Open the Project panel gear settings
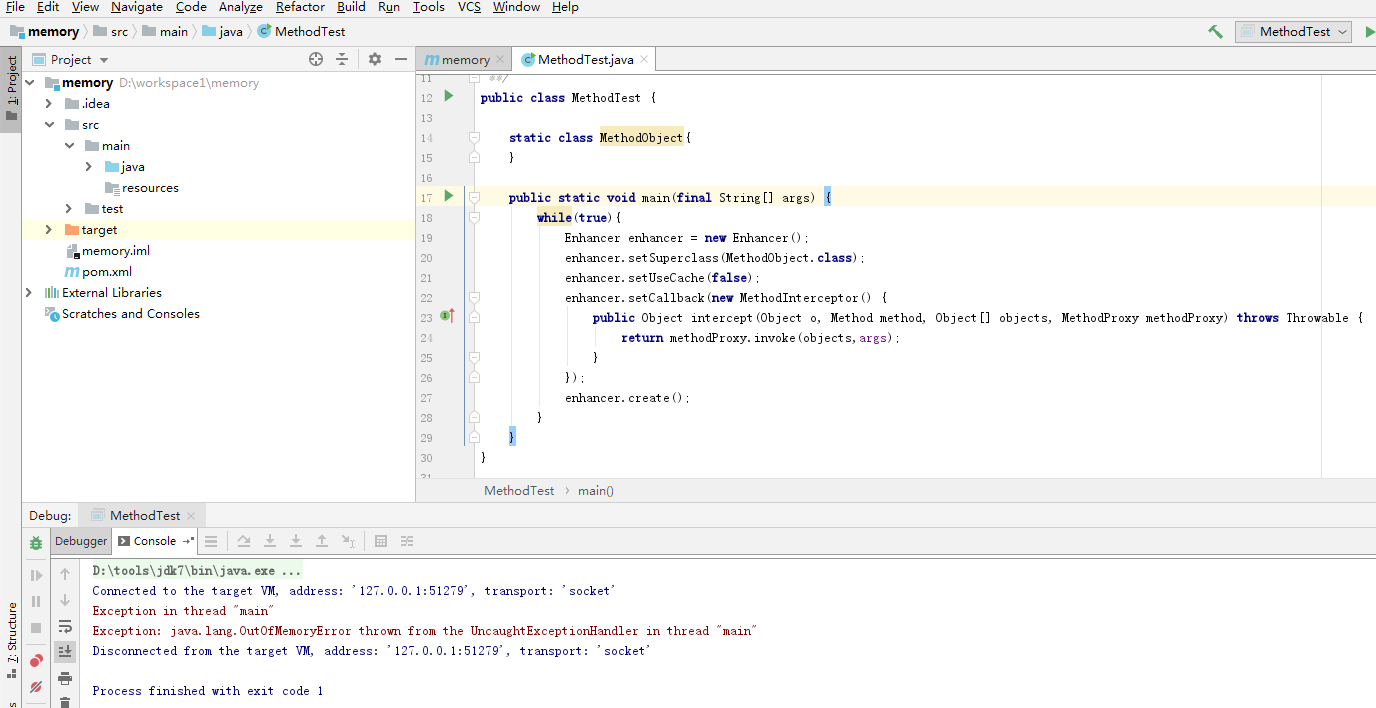The image size is (1376, 708). (375, 59)
